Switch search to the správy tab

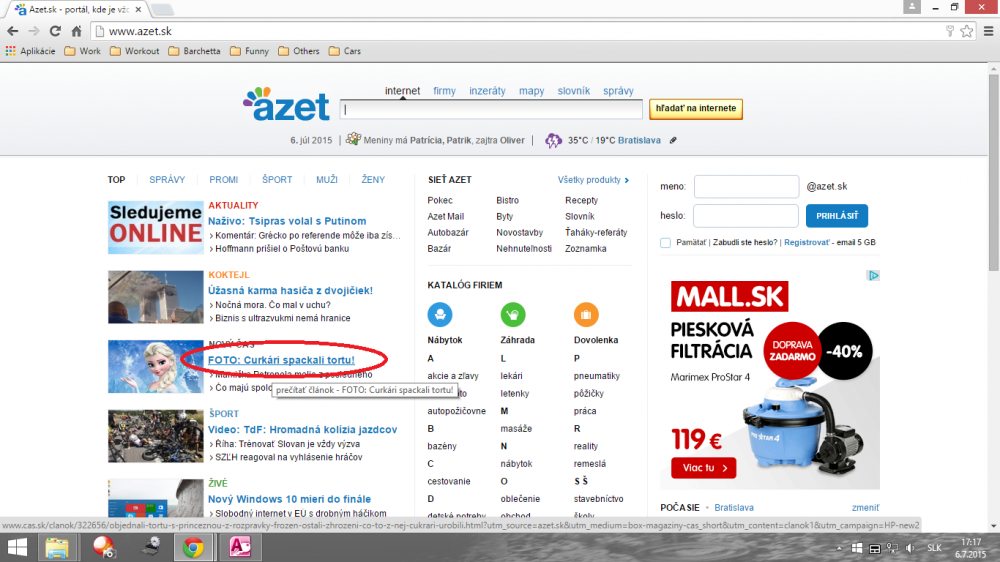point(618,91)
